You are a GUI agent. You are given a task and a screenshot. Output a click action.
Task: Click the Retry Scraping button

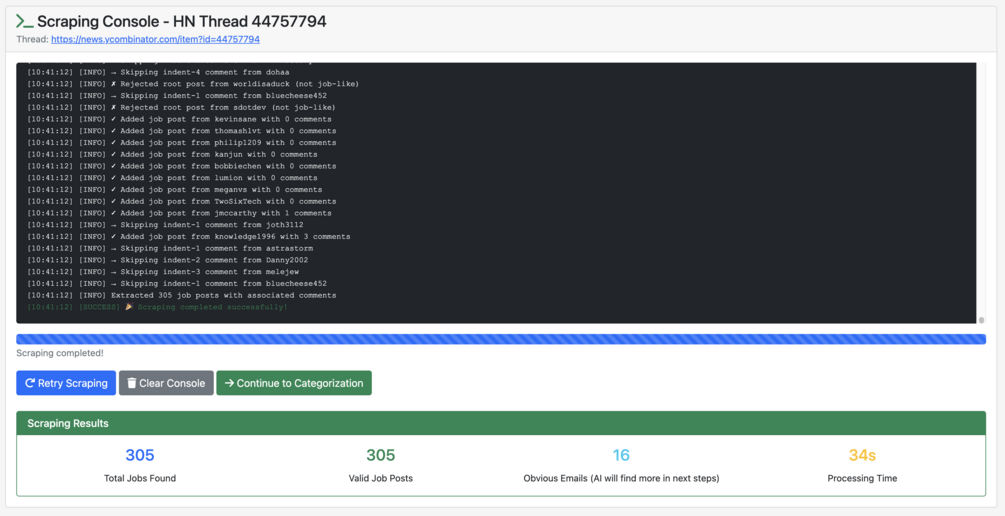66,383
